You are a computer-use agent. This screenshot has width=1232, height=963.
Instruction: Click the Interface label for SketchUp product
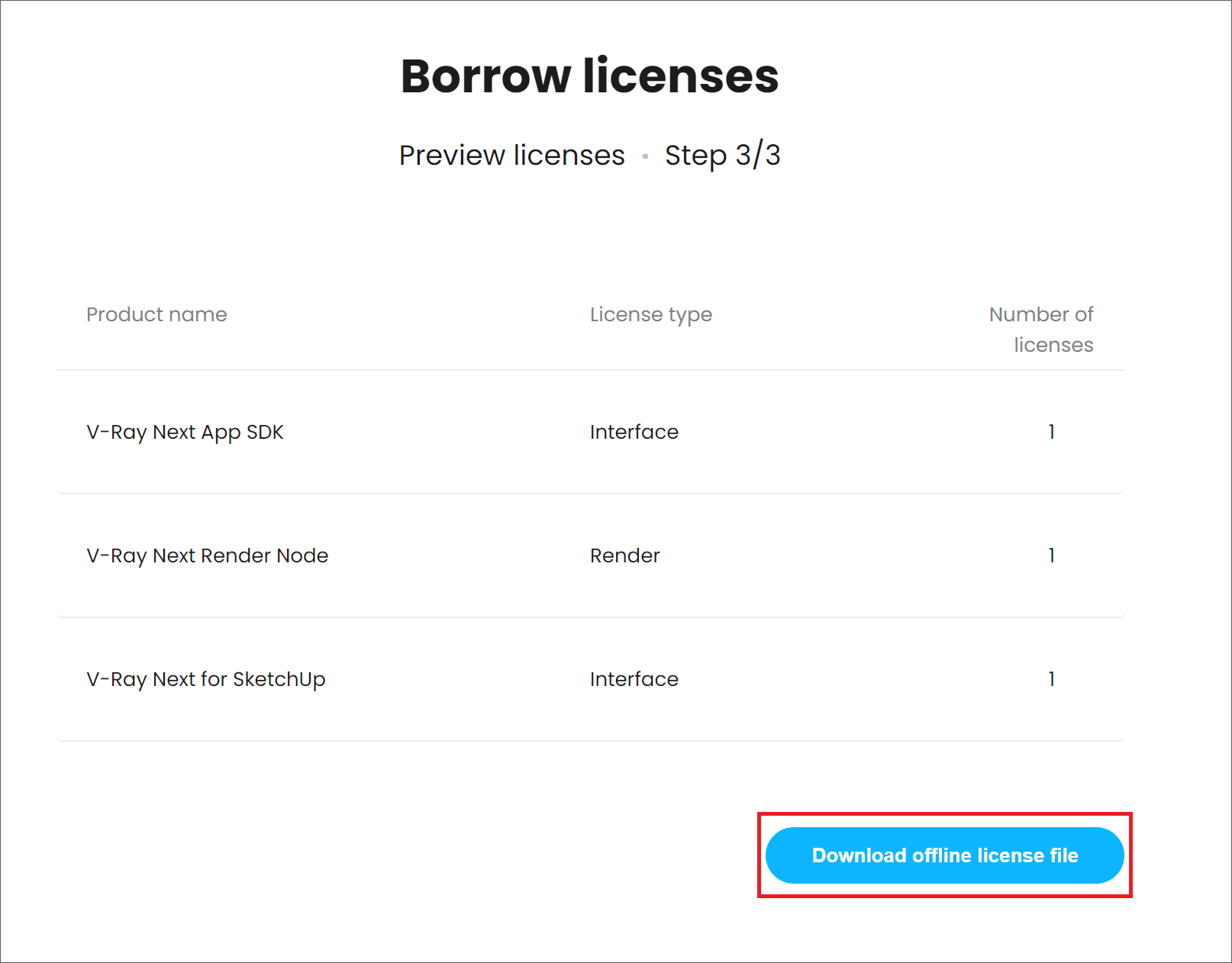coord(634,679)
